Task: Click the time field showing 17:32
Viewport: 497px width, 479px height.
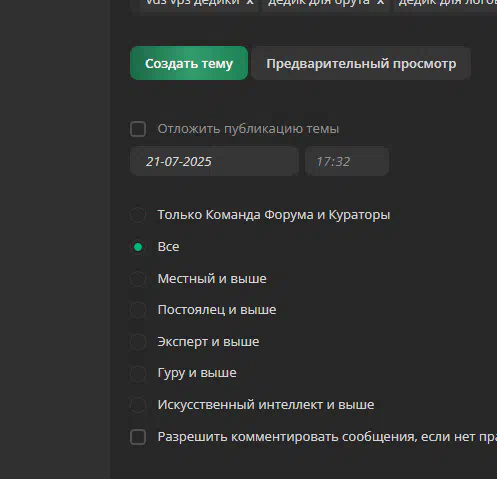Action: click(x=347, y=161)
